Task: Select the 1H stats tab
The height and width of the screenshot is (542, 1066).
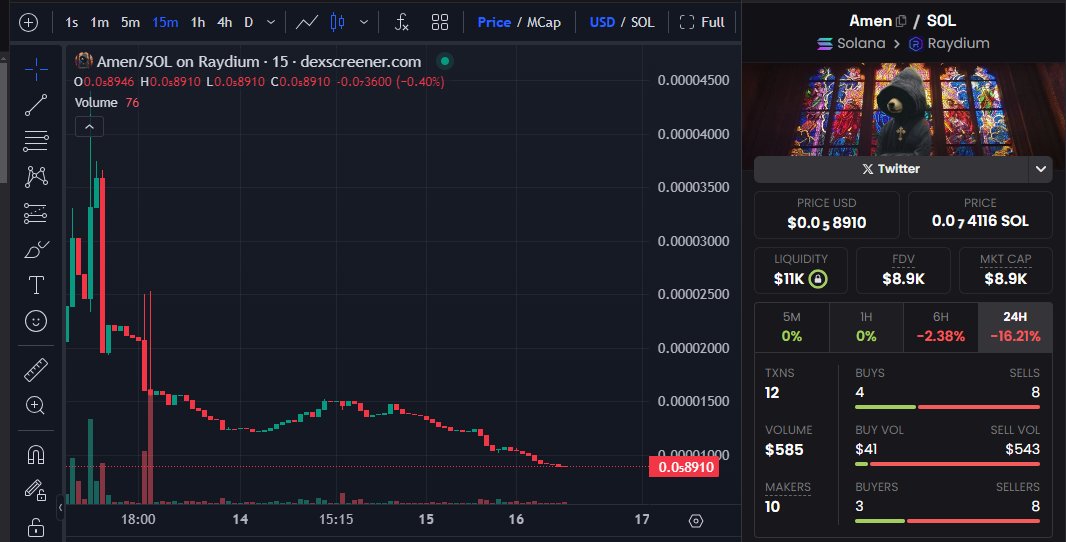Action: tap(866, 327)
